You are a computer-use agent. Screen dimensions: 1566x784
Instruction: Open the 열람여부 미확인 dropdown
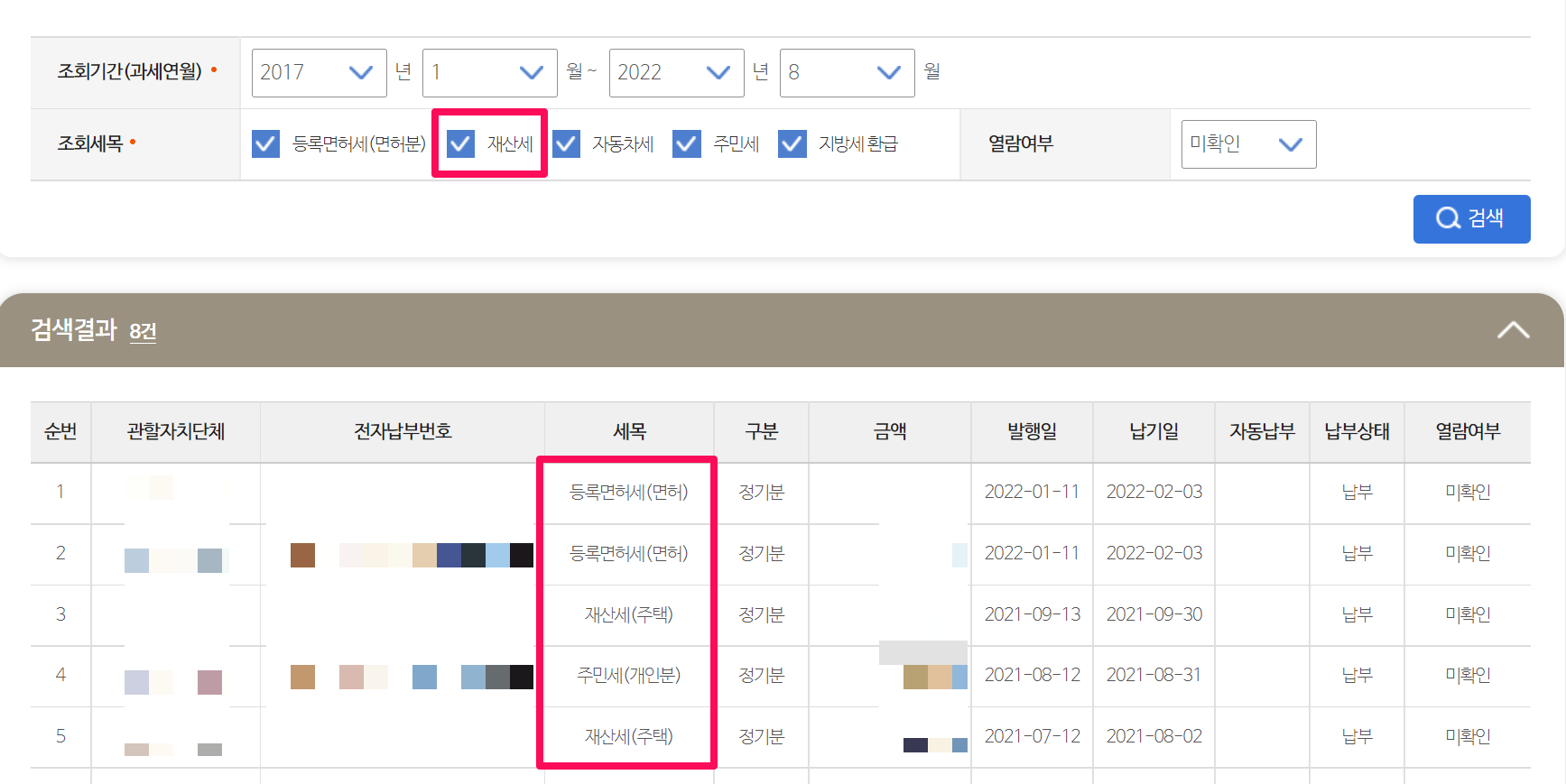(1248, 144)
